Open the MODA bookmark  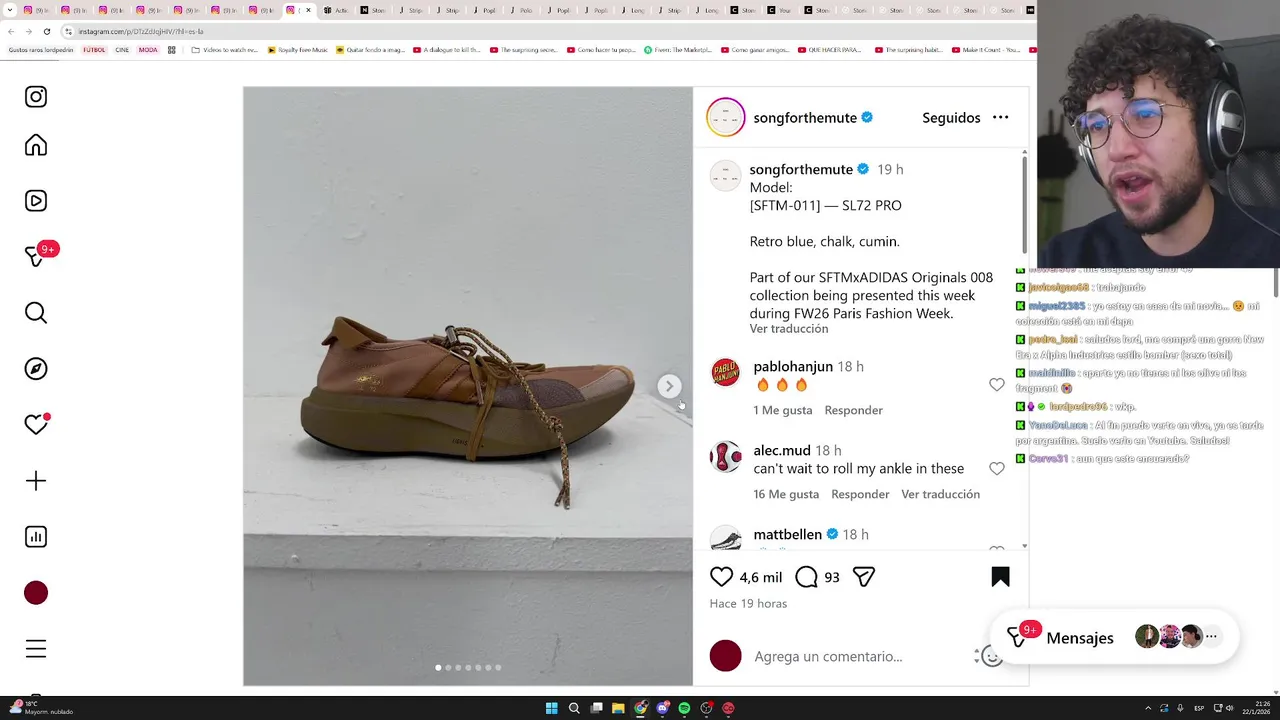[148, 50]
